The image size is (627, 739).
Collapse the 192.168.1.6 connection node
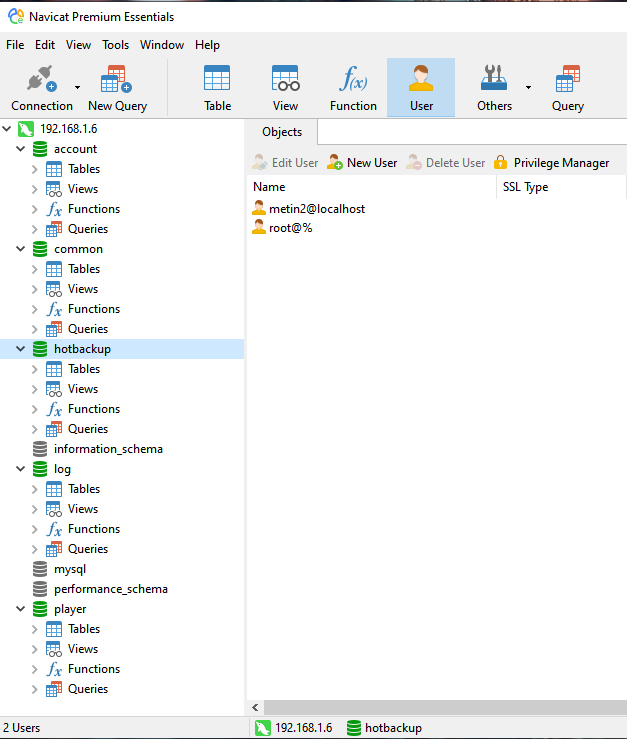pos(7,128)
